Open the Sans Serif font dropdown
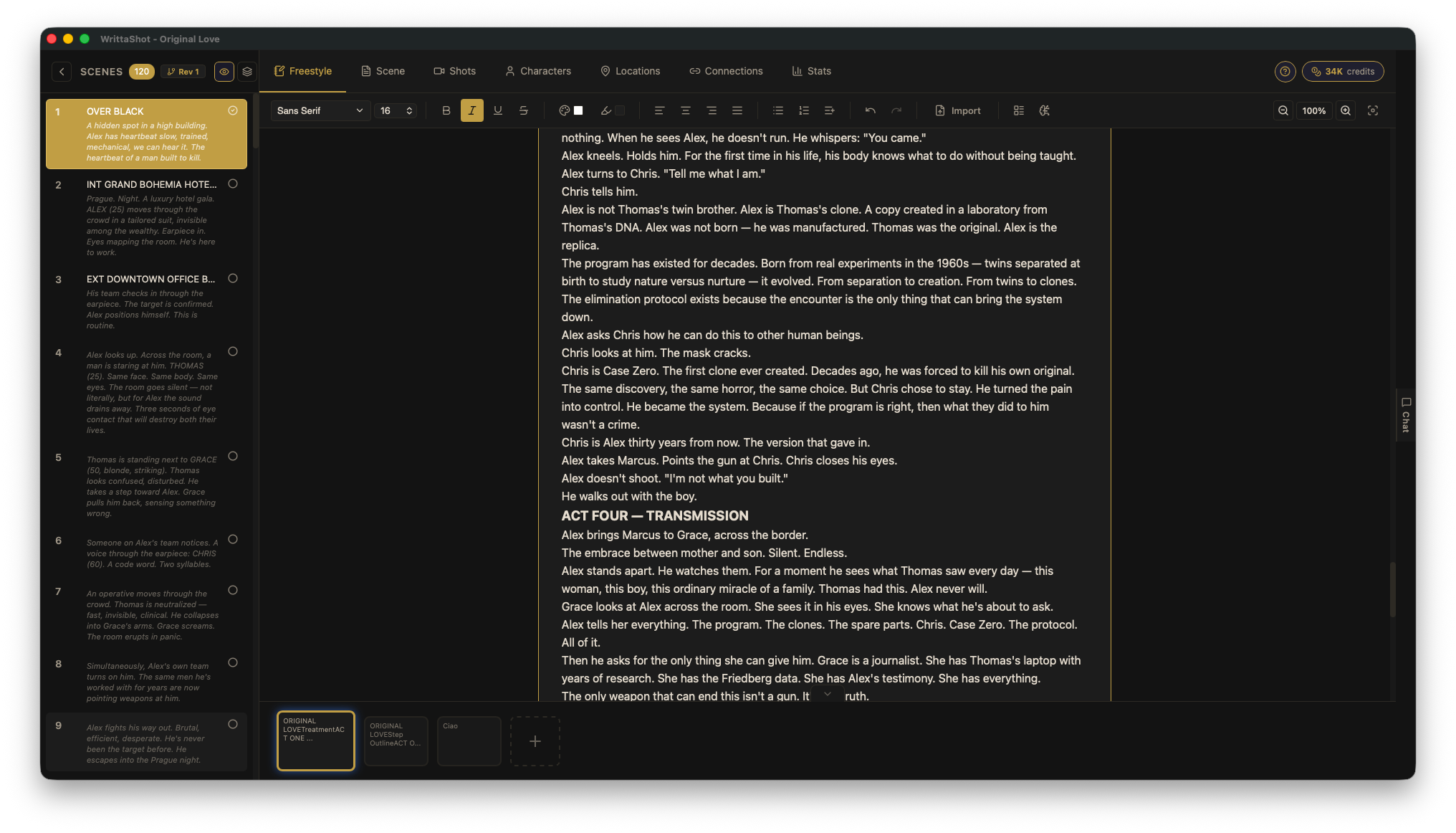The height and width of the screenshot is (833, 1456). click(319, 110)
